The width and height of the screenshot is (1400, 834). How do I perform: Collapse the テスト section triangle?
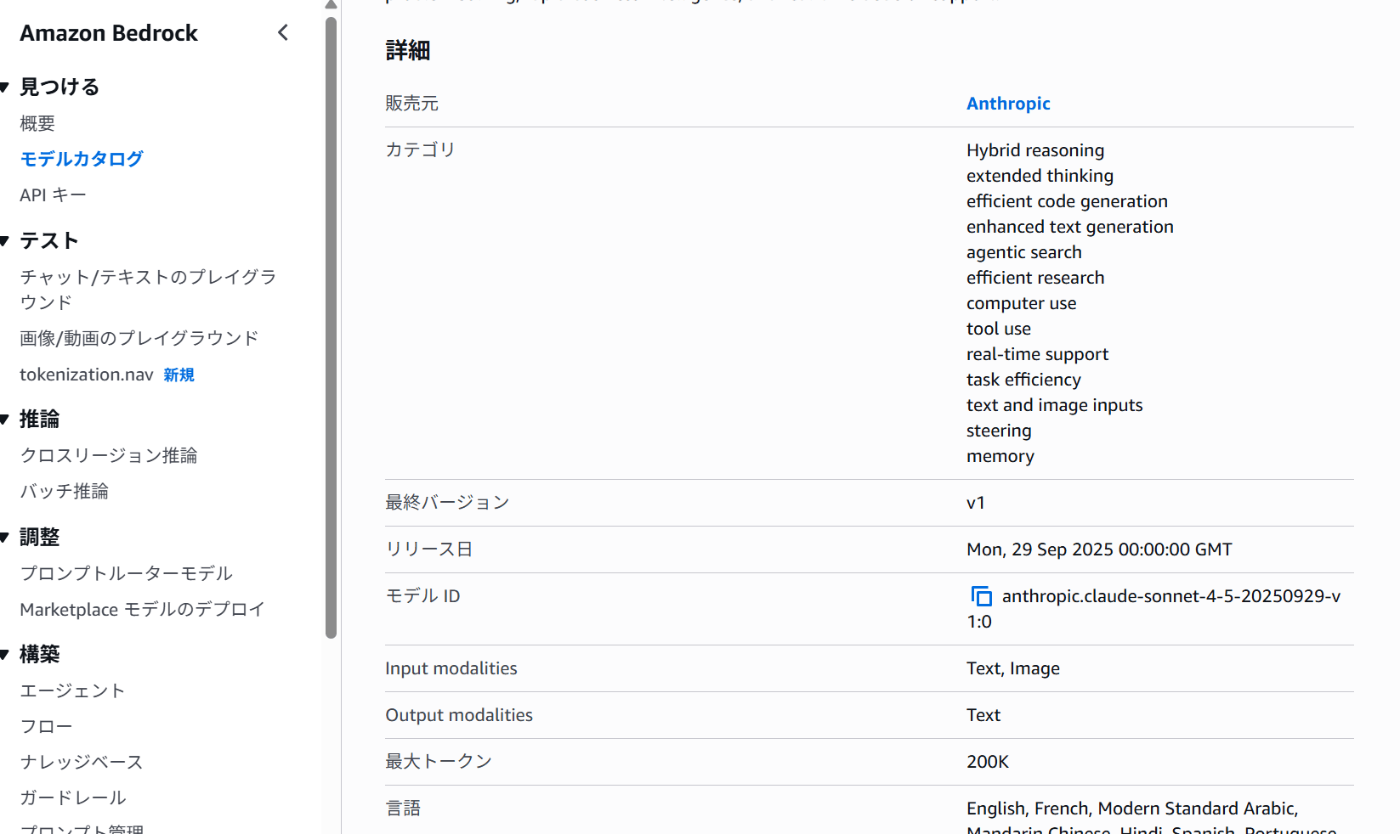click(x=5, y=241)
